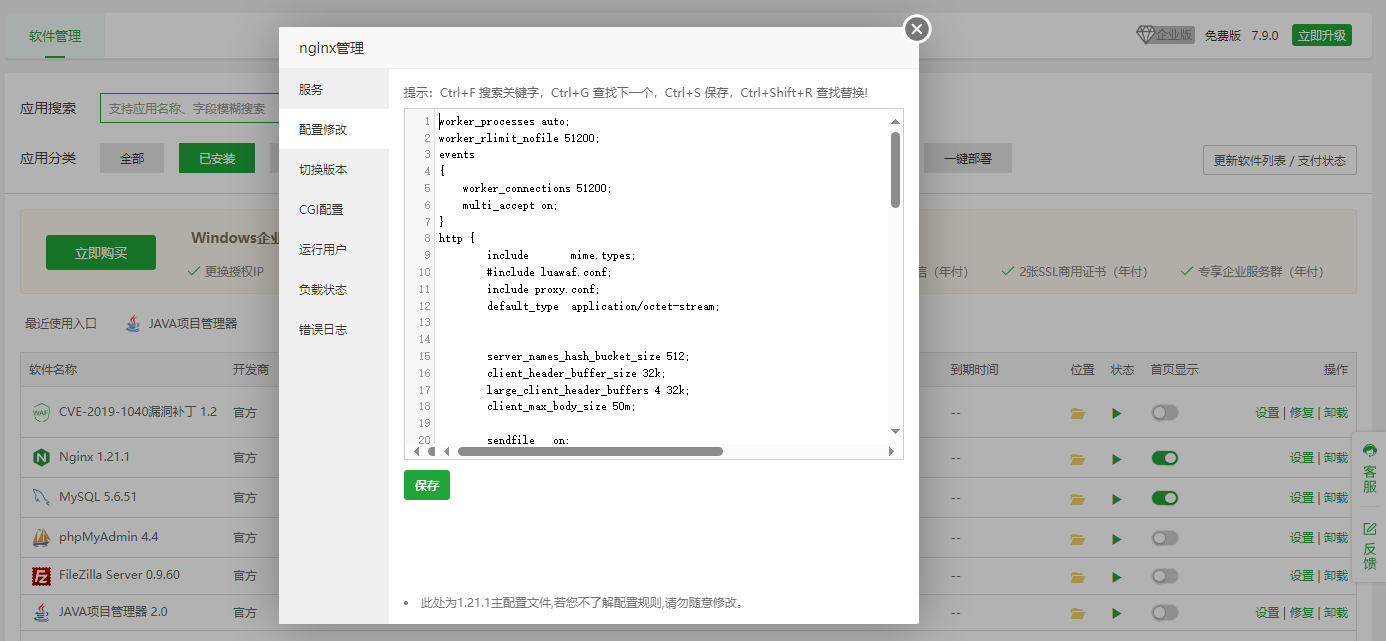View 负载状态 section
The height and width of the screenshot is (641, 1386).
pyautogui.click(x=333, y=289)
